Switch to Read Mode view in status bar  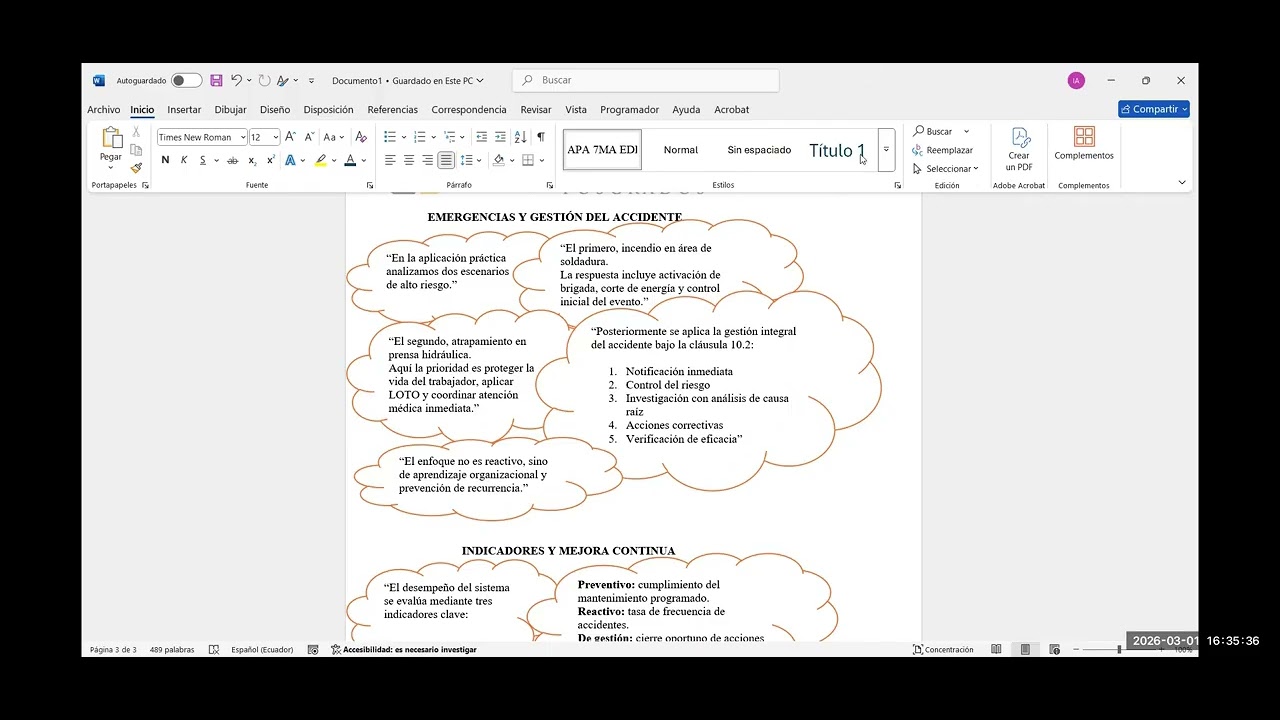[x=996, y=649]
